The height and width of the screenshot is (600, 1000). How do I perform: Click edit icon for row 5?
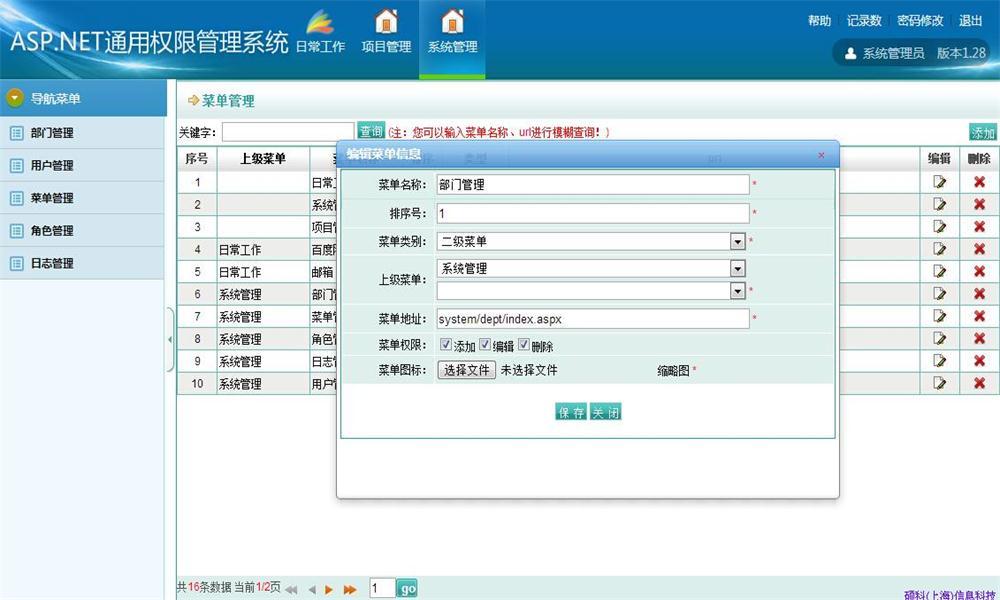(939, 271)
